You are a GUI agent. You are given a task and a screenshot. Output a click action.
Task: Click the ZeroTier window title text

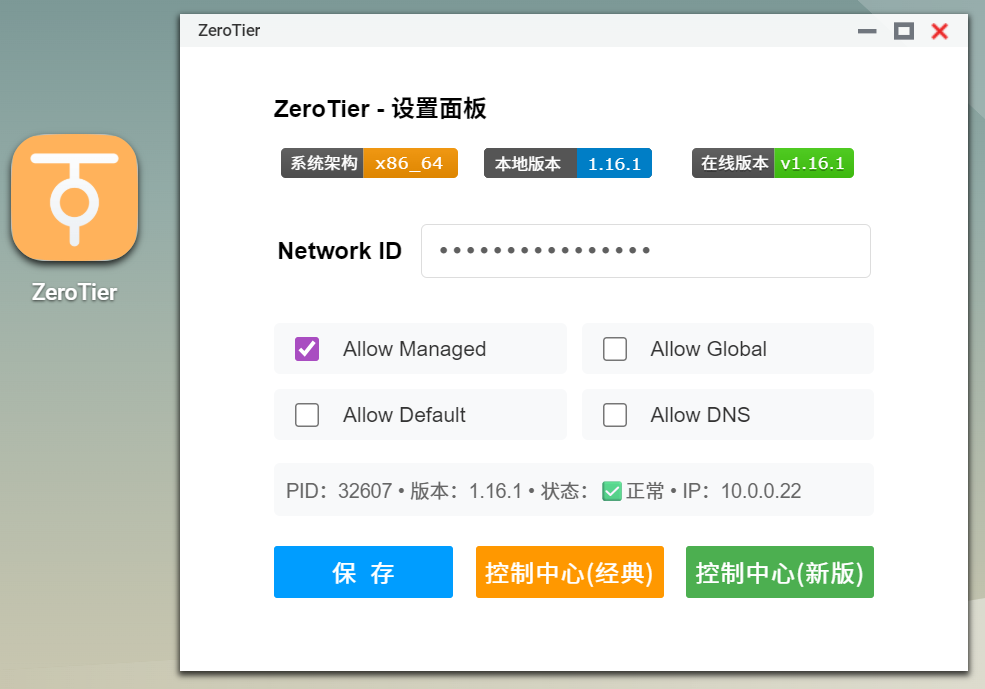point(229,30)
